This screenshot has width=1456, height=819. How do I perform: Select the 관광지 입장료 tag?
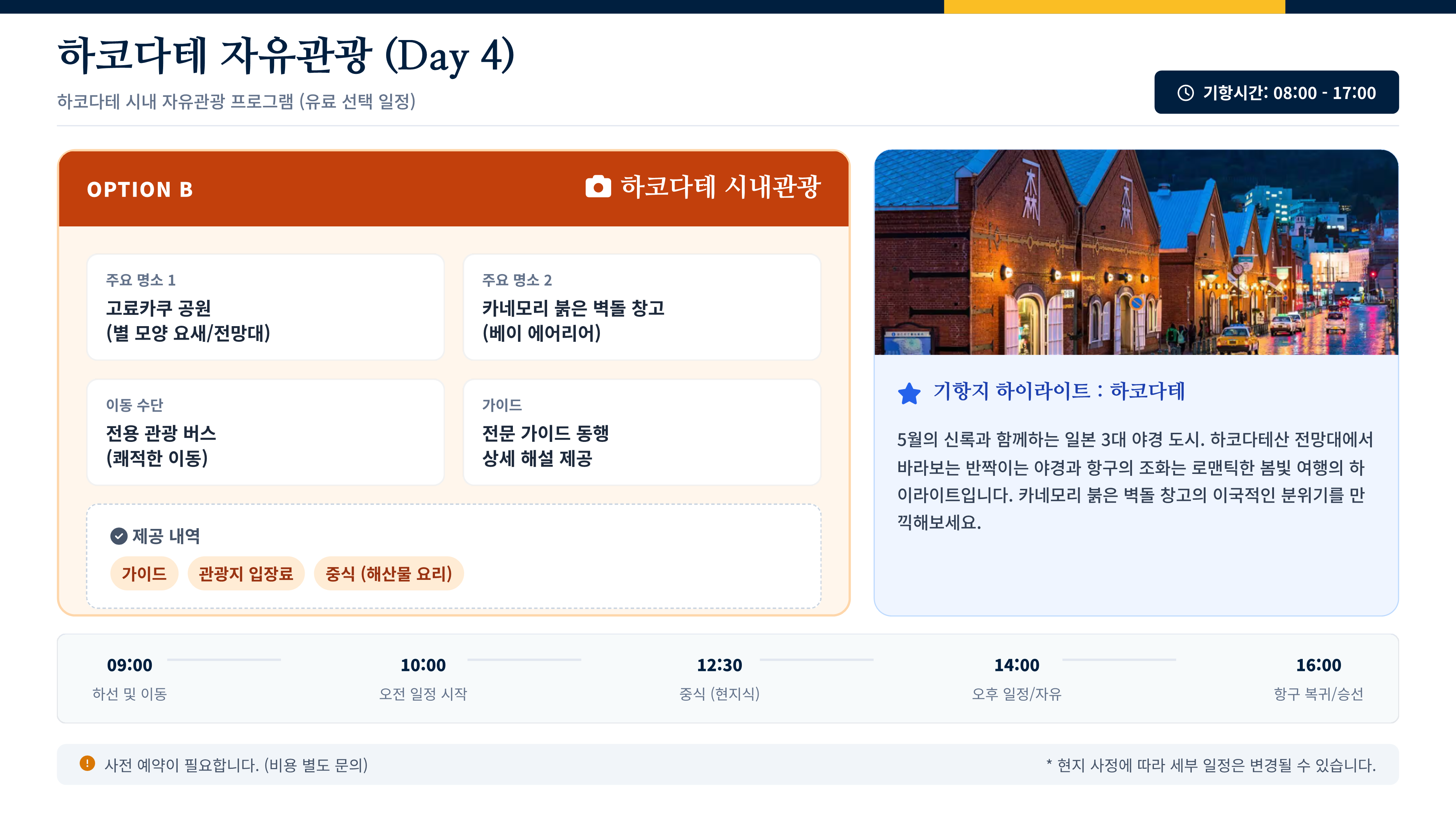tap(246, 574)
